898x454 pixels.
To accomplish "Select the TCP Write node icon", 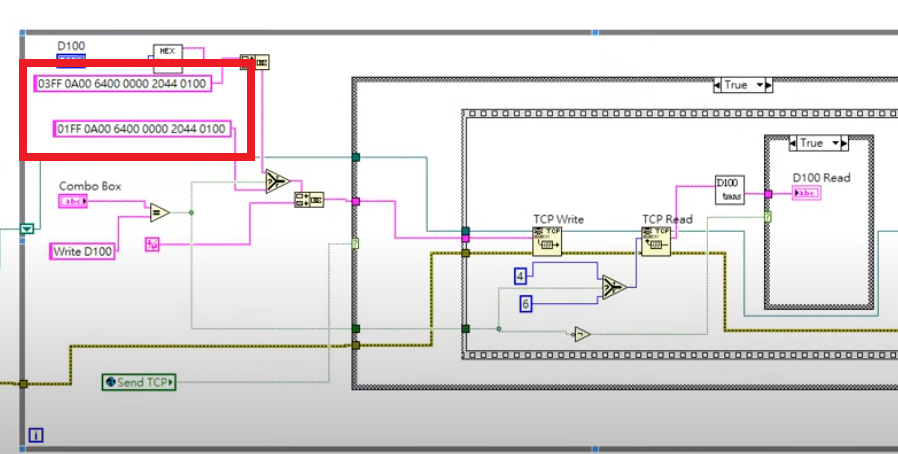I will [x=546, y=241].
